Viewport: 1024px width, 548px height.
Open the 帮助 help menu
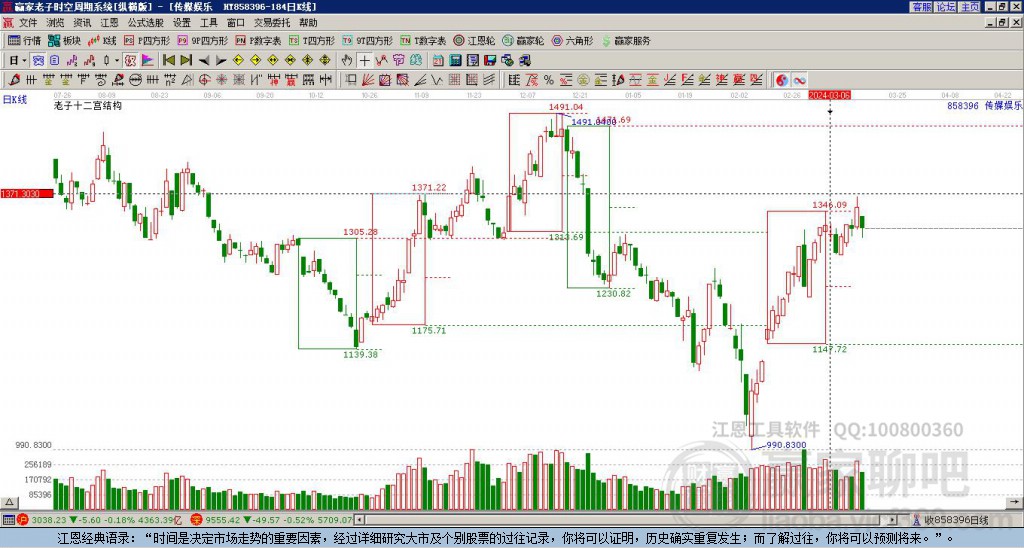pyautogui.click(x=308, y=23)
